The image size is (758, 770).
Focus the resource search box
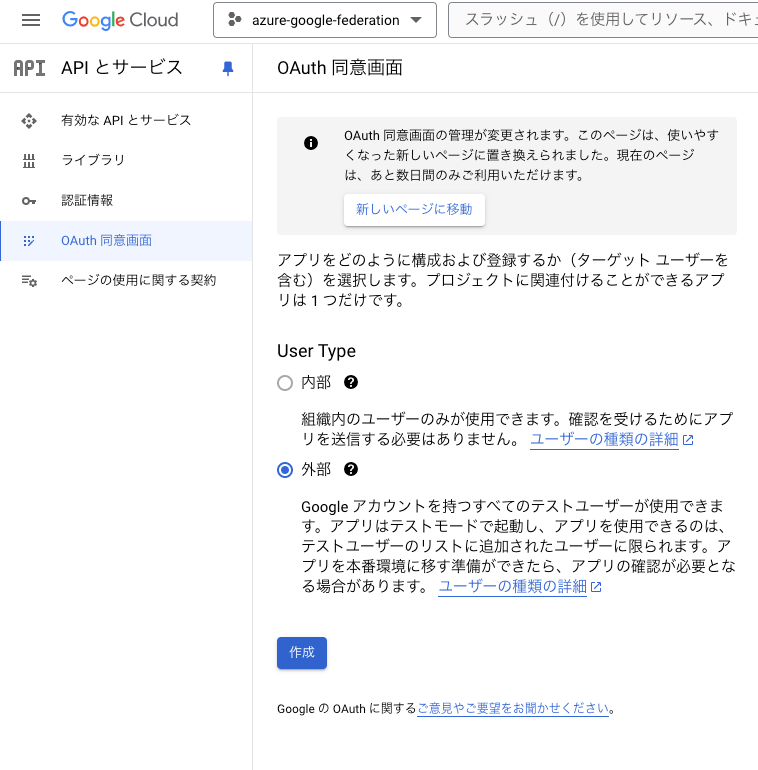point(603,20)
